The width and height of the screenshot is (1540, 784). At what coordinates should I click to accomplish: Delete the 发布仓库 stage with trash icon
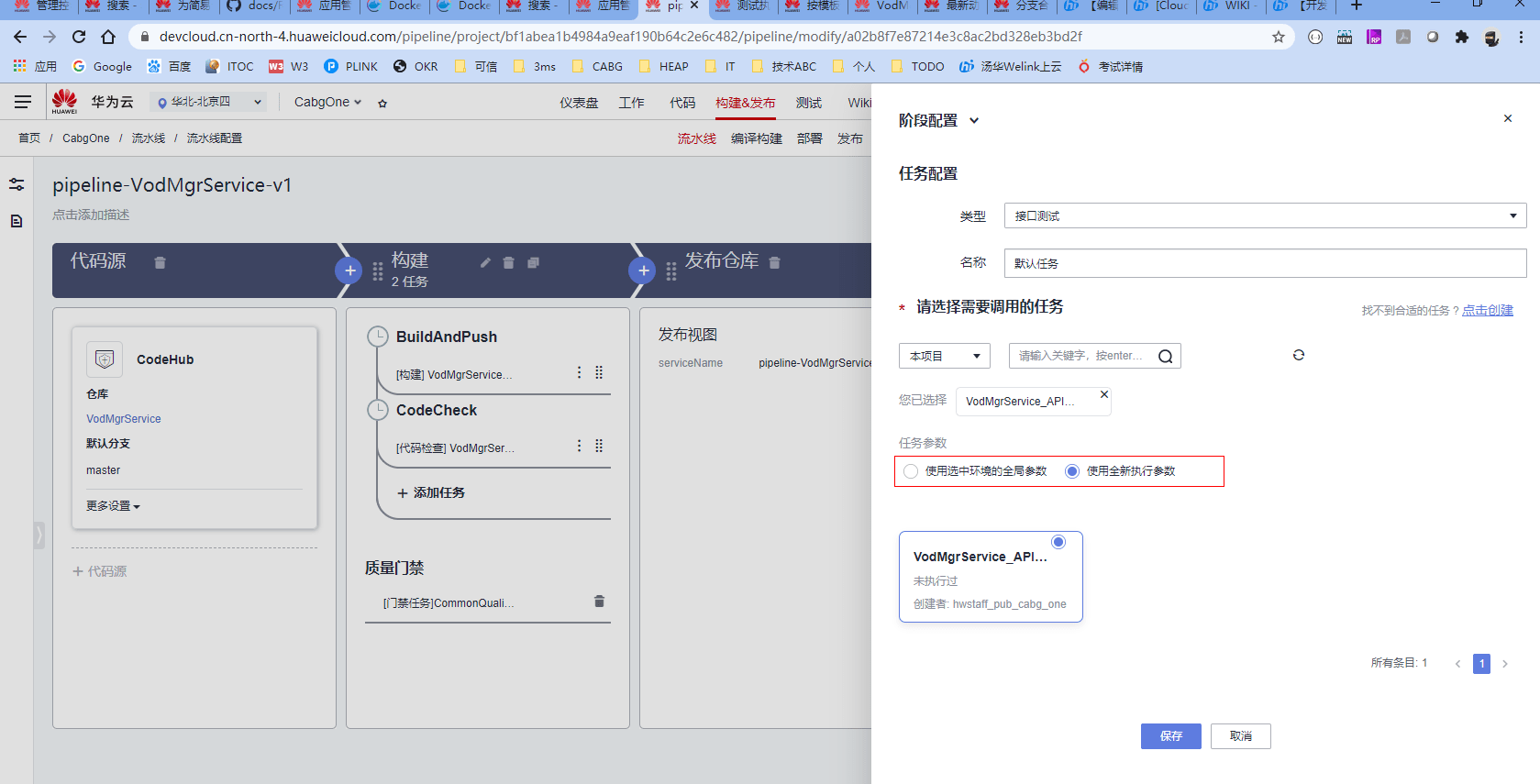coord(774,263)
